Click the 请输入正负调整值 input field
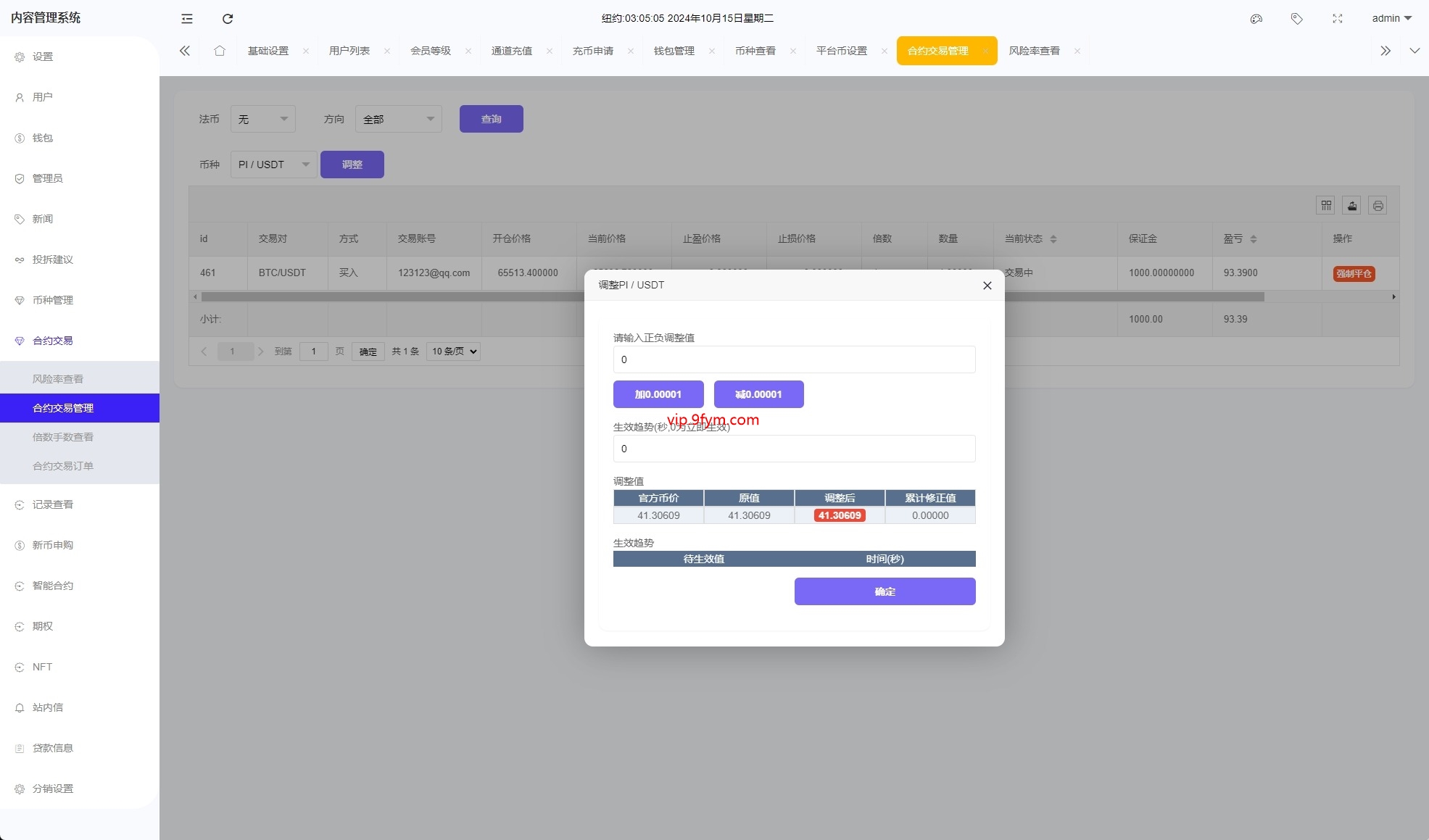 [794, 359]
